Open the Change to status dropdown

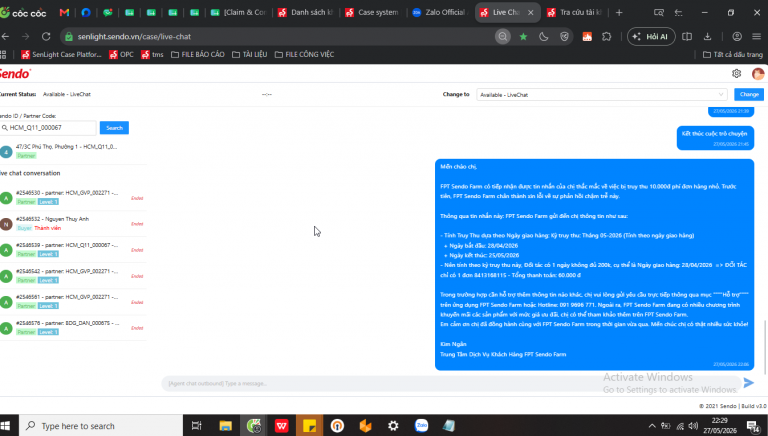click(601, 95)
